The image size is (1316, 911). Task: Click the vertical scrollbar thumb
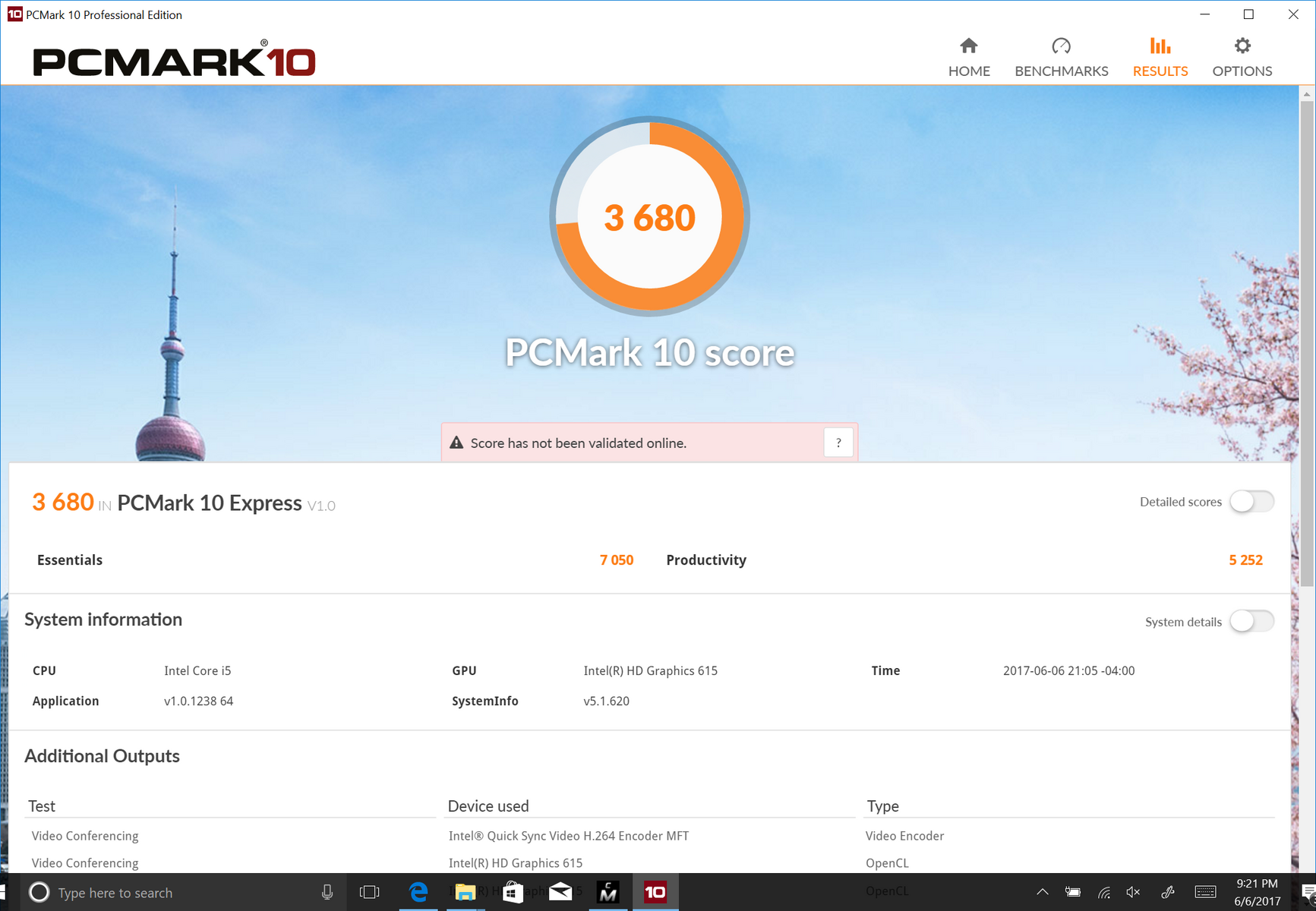click(1307, 343)
